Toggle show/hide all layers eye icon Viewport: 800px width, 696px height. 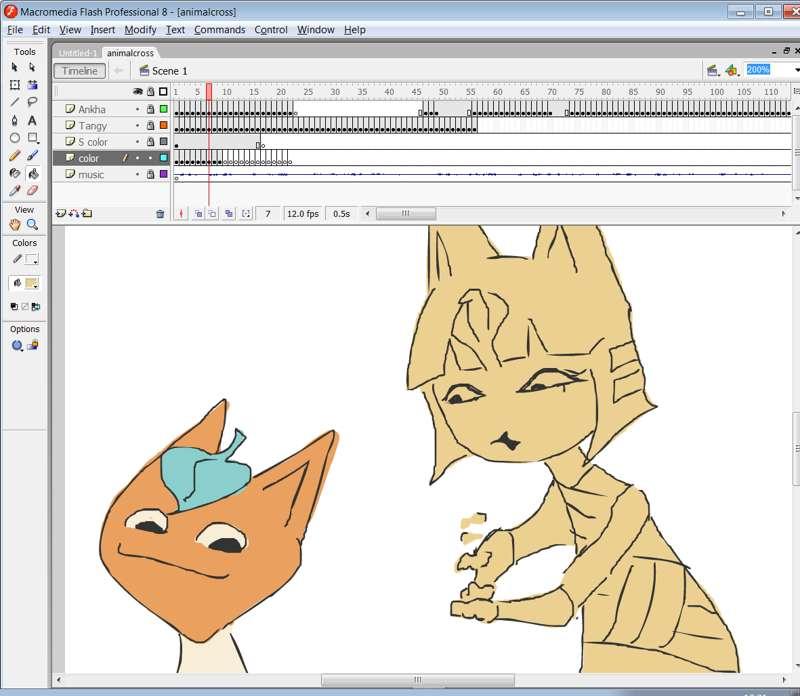tap(138, 92)
